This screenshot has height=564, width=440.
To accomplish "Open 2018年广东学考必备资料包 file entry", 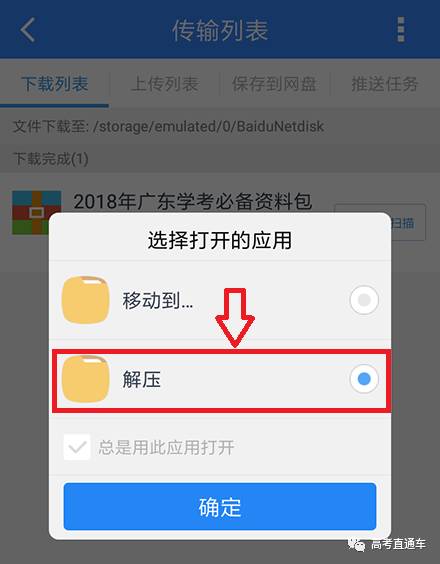I will coord(192,201).
